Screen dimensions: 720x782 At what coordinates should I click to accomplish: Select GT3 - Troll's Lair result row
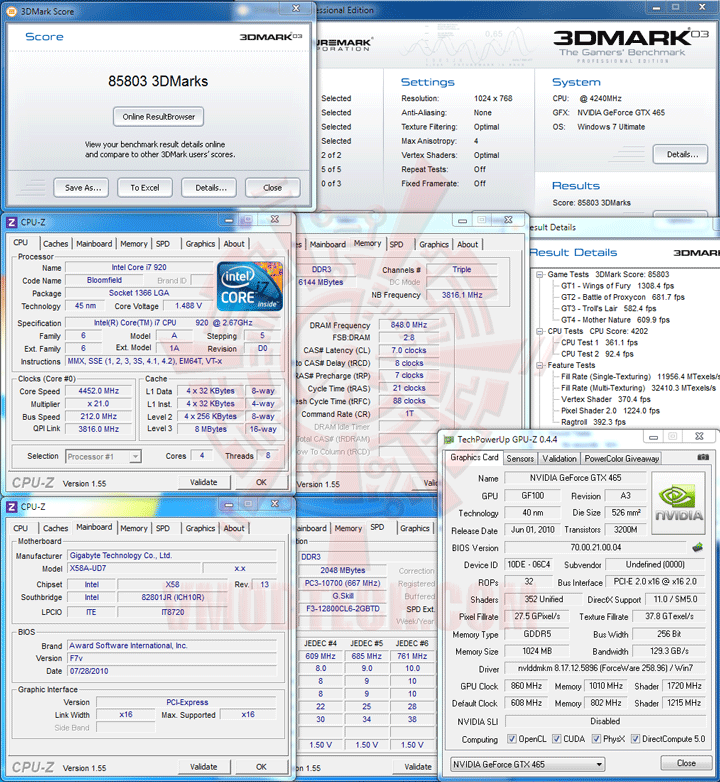coord(608,309)
